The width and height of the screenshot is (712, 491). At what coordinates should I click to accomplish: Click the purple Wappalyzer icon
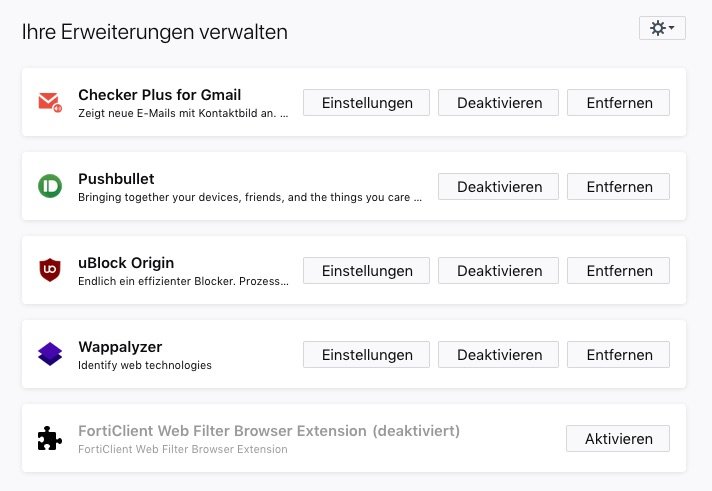coord(49,354)
